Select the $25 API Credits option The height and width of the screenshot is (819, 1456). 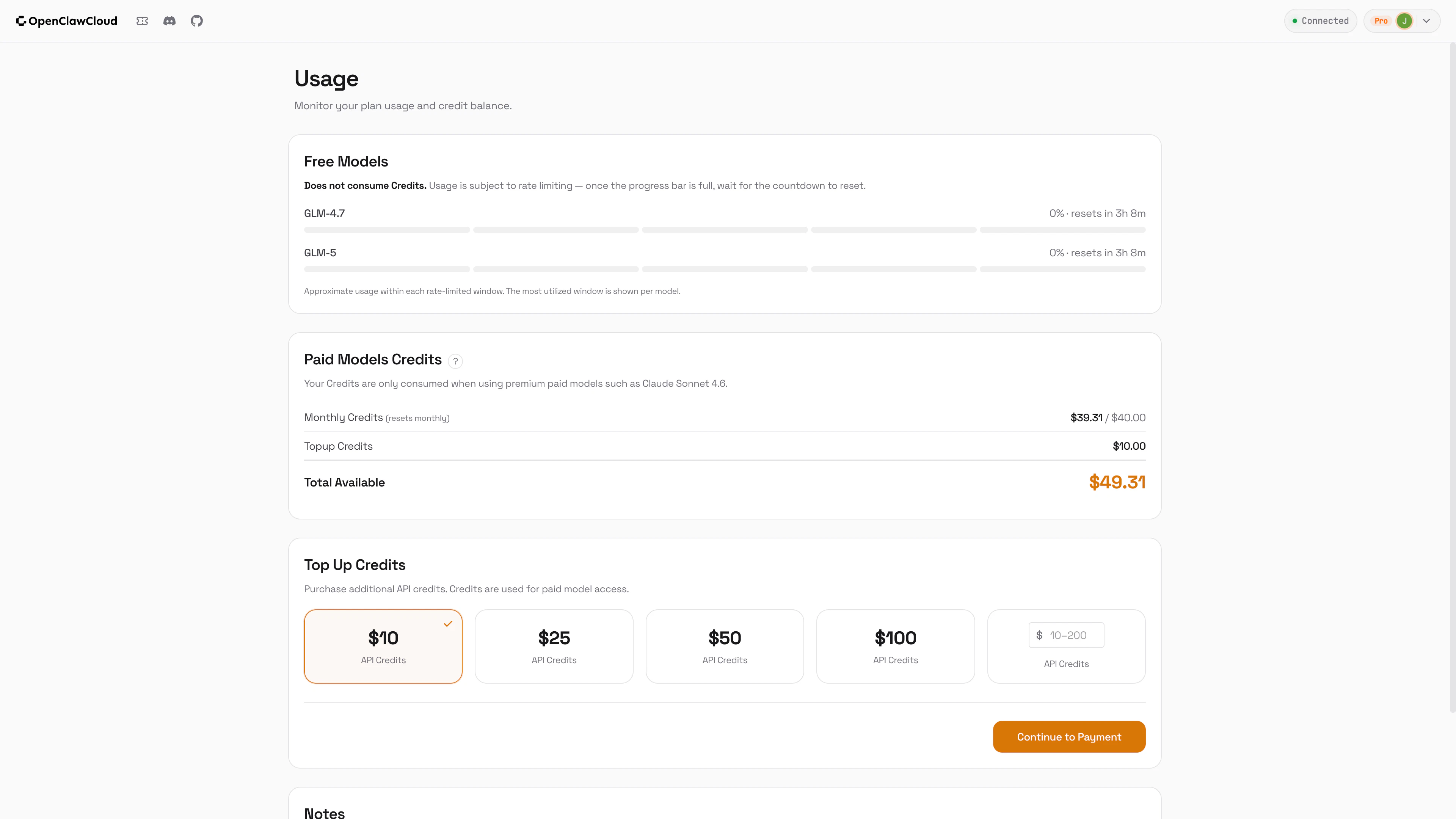click(554, 646)
